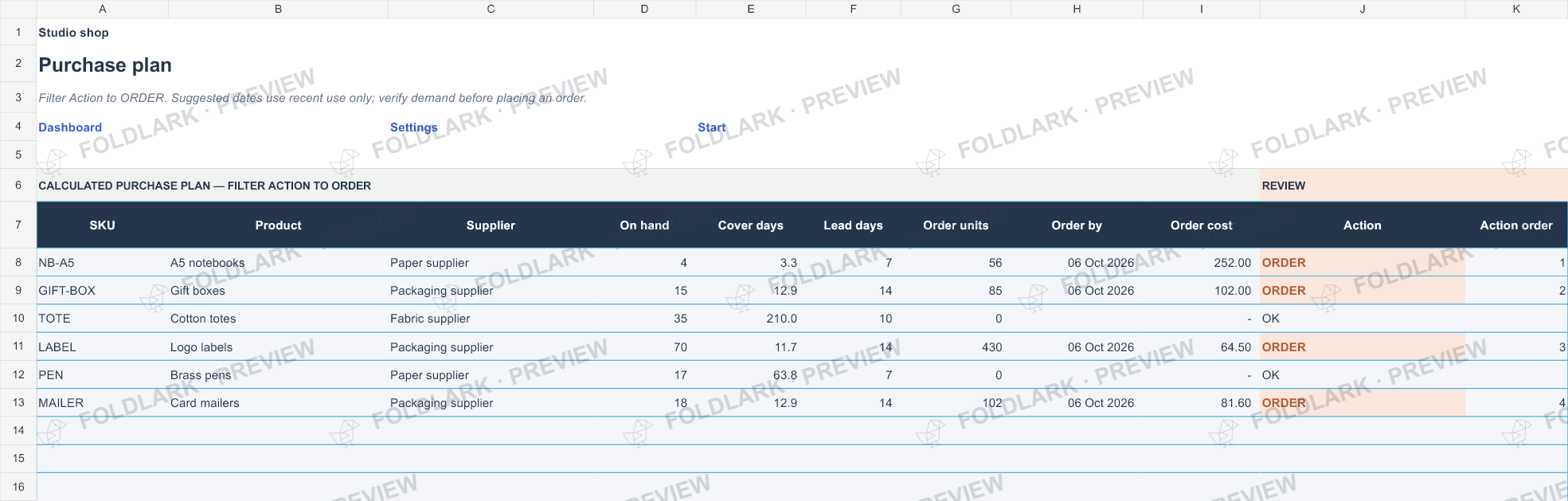Select the 102.00 order cost cell
Viewport: 1568px width, 501px height.
click(x=1201, y=291)
